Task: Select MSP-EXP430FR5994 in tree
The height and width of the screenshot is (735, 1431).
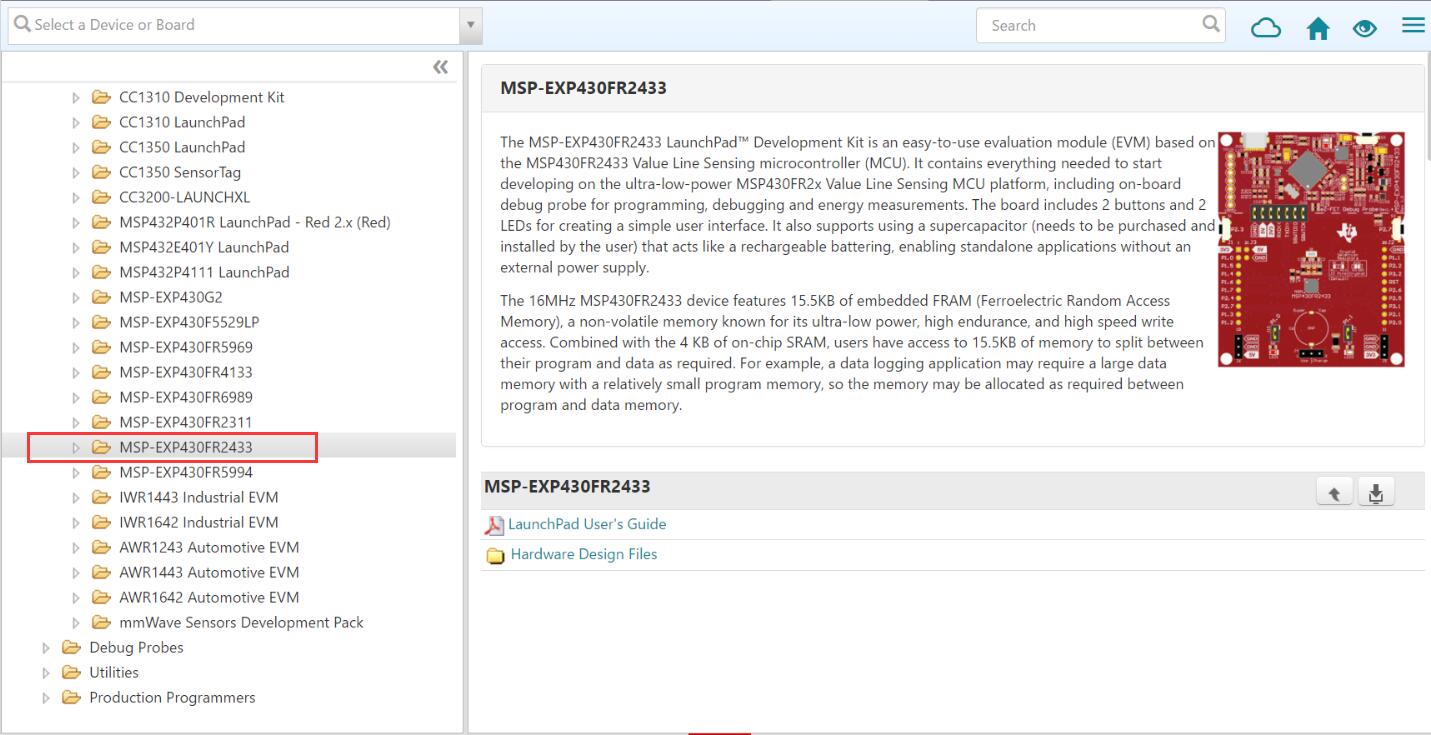Action: [186, 472]
